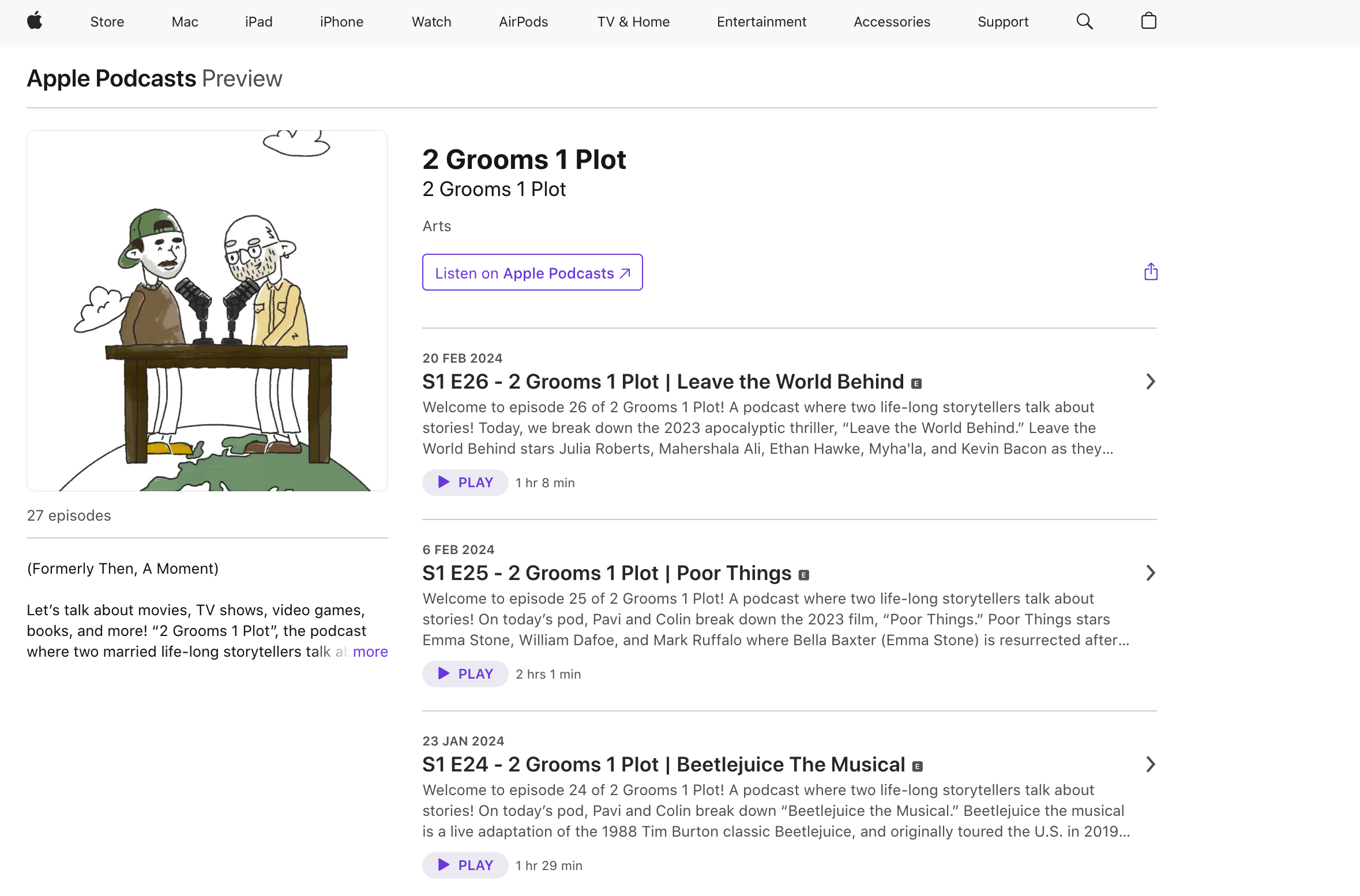Click Apple Podcasts Preview heading
The width and height of the screenshot is (1360, 896).
(155, 78)
